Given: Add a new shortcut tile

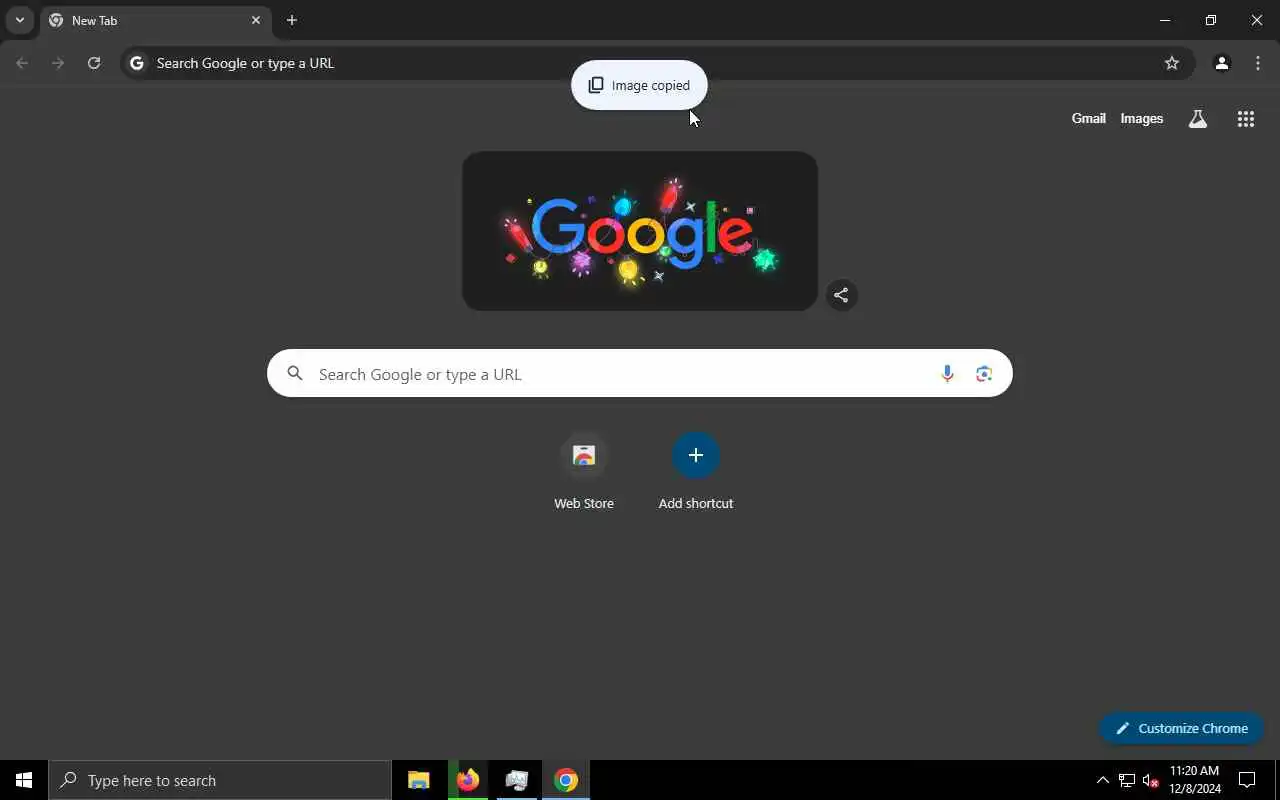Looking at the screenshot, I should pyautogui.click(x=696, y=472).
